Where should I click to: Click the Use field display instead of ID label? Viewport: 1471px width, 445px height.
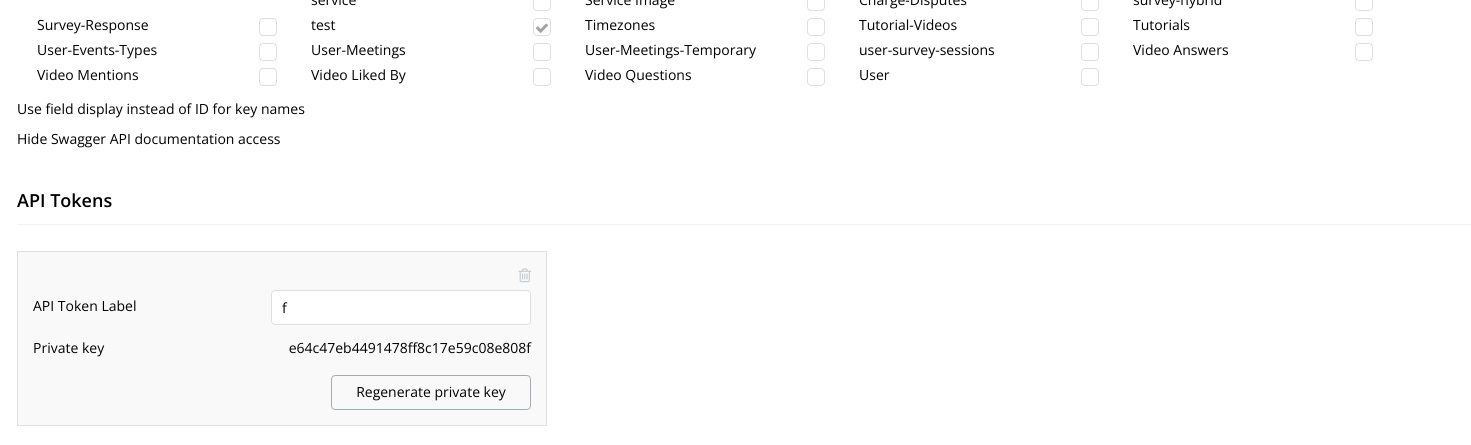(x=161, y=109)
